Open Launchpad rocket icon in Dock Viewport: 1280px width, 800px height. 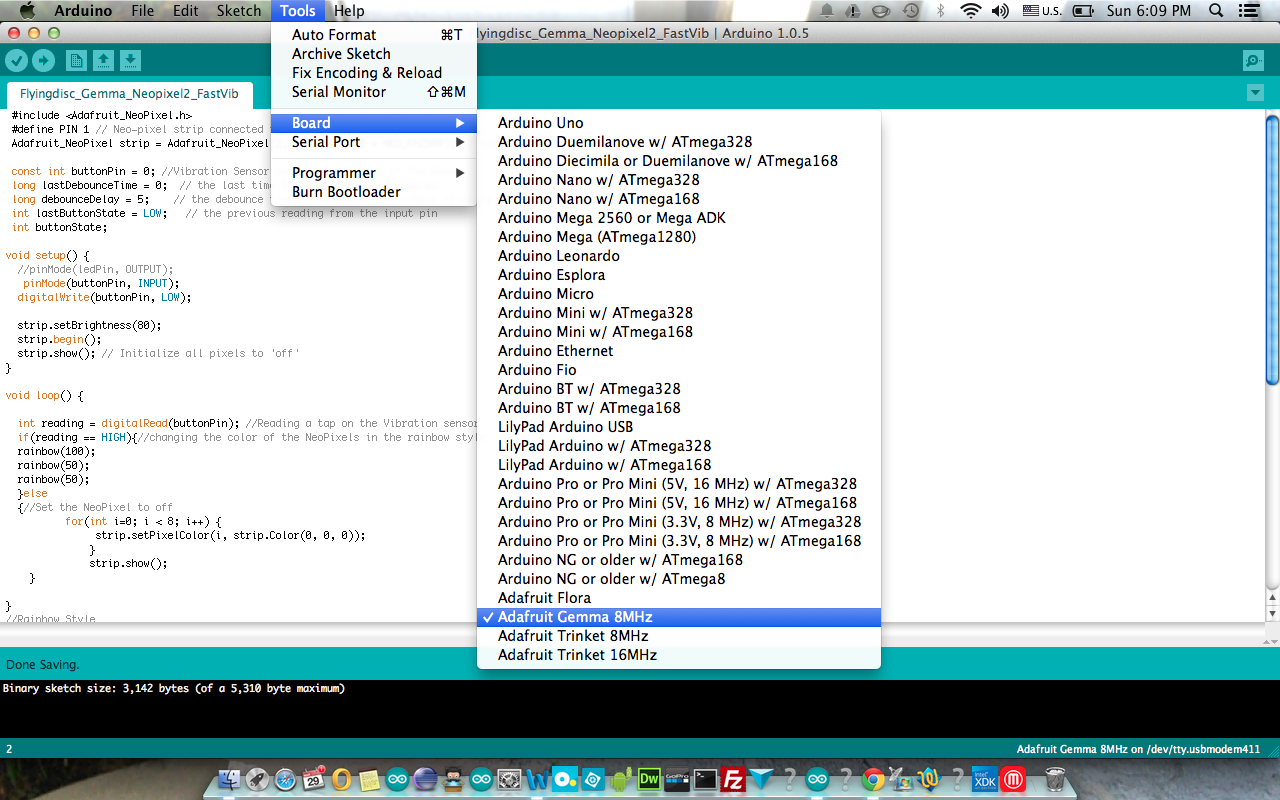click(256, 779)
